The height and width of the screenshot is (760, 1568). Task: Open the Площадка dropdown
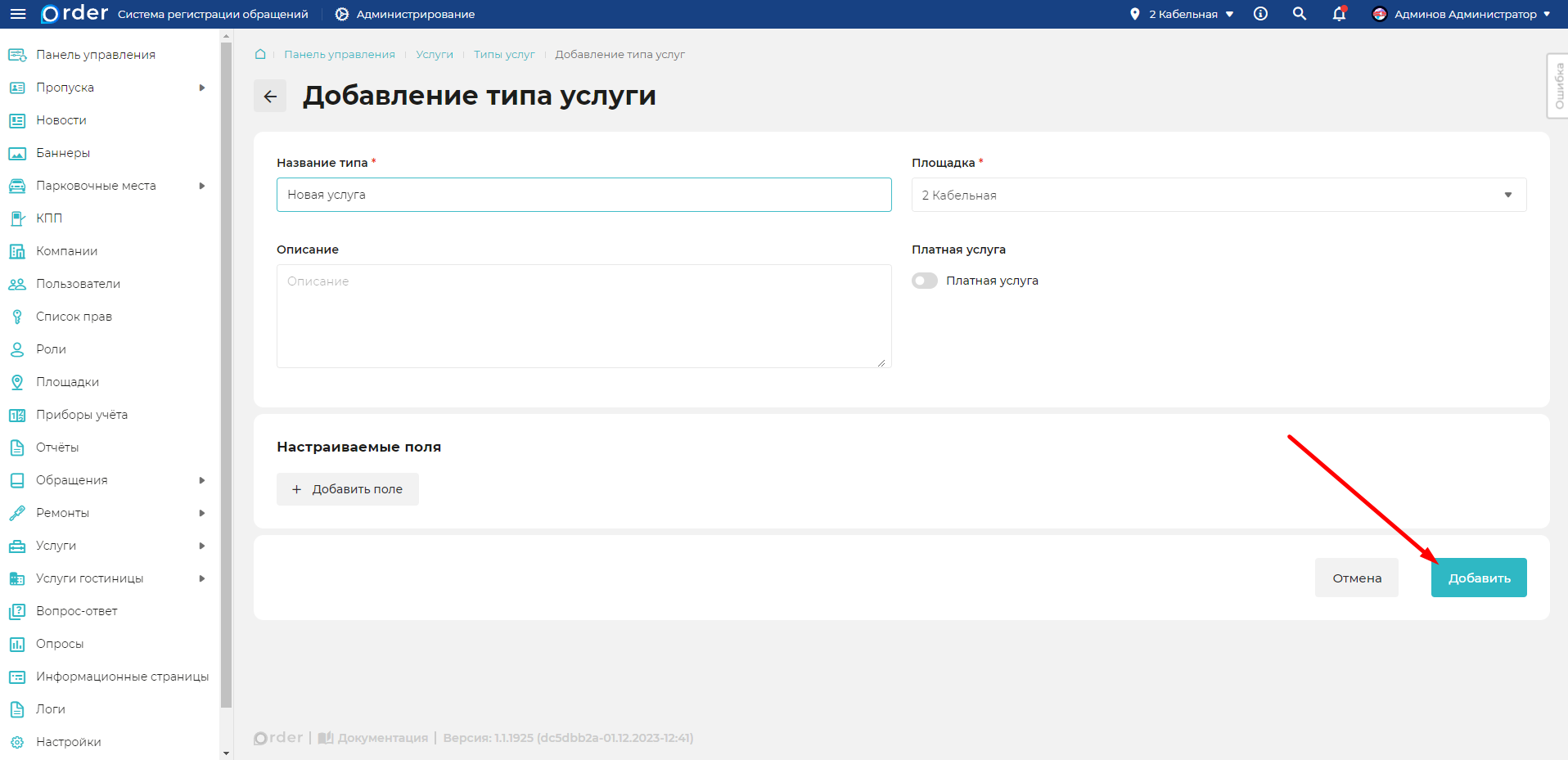point(1218,195)
